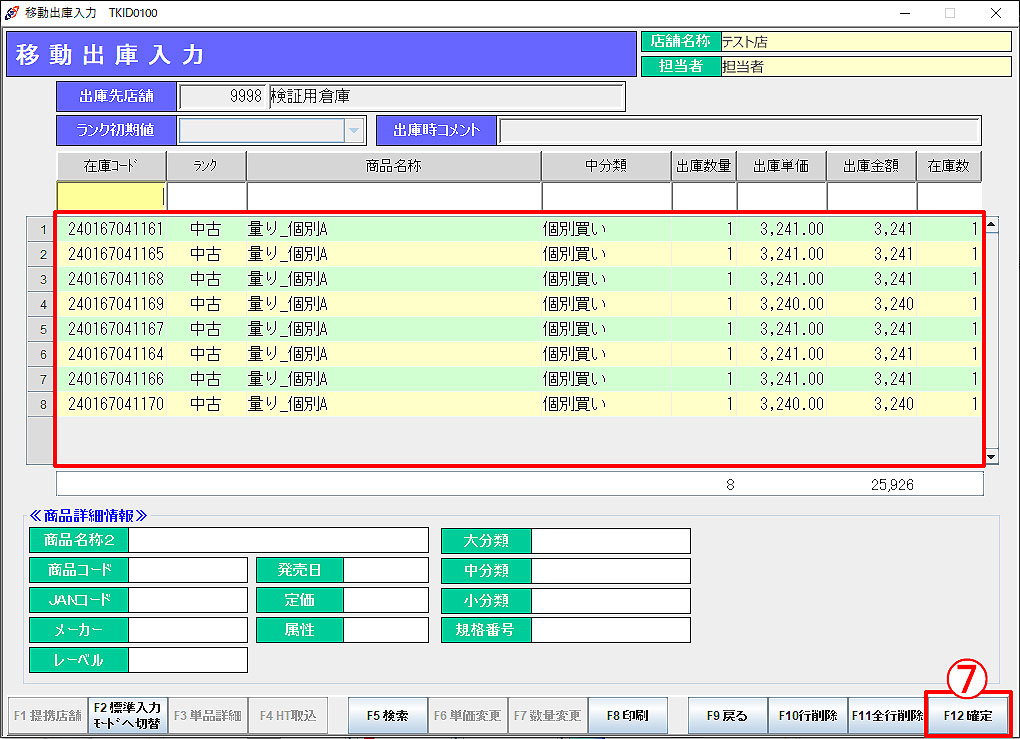Click the yellow 在庫コード entry cell
1020x739 pixels.
[x=110, y=197]
